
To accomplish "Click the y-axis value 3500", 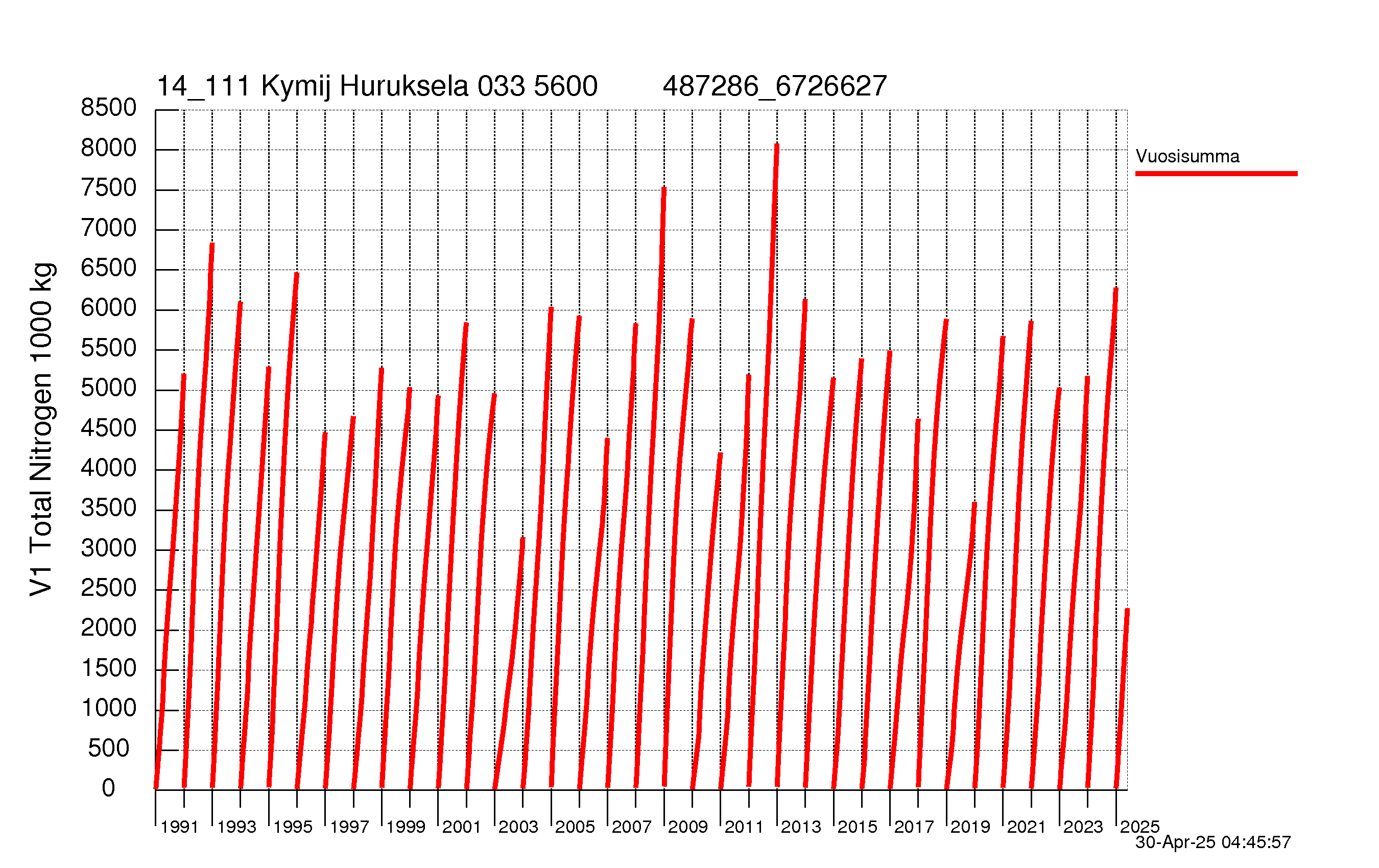I will pos(109,508).
